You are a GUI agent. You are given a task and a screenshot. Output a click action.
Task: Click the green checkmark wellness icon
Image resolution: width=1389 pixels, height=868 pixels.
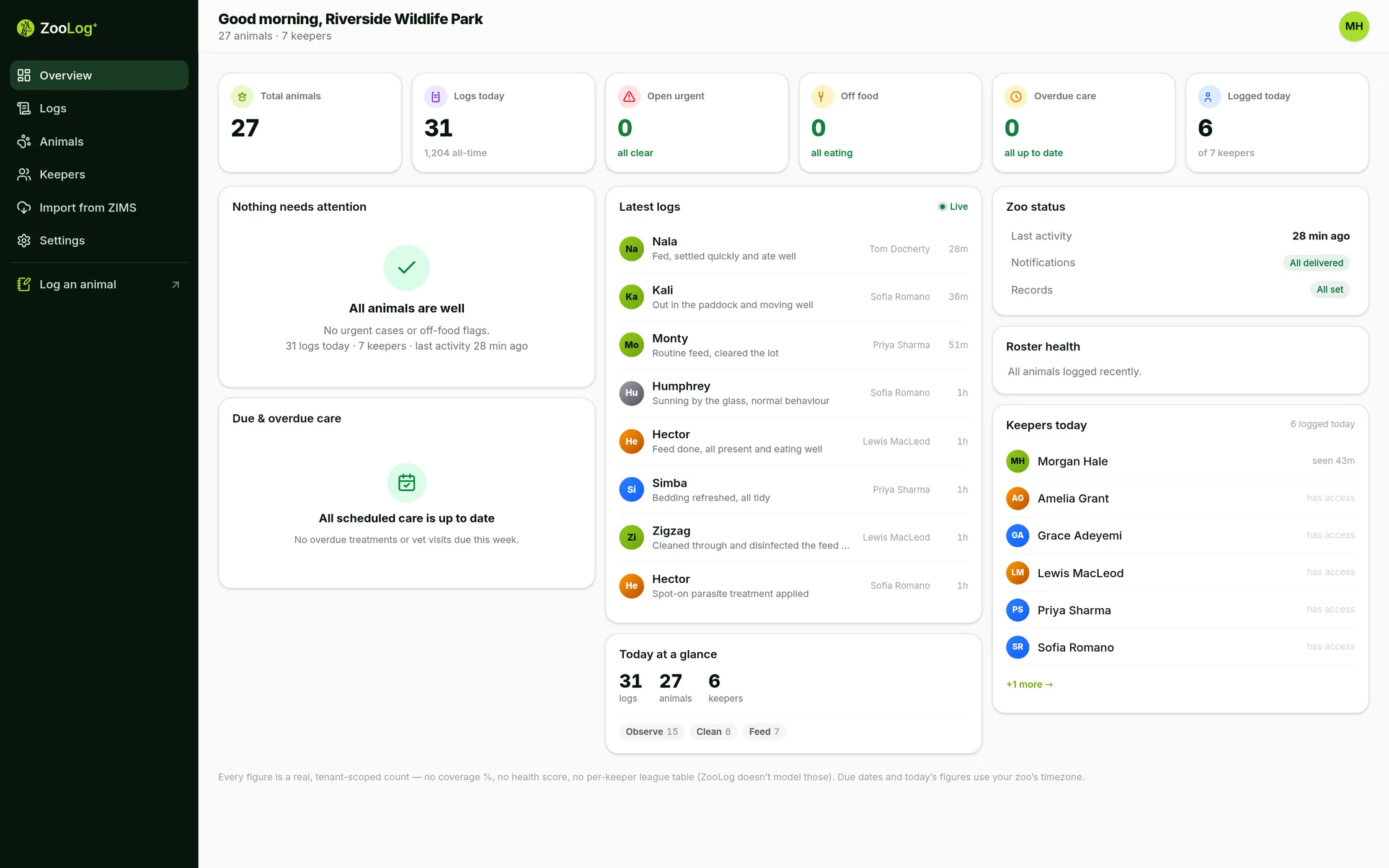[407, 268]
